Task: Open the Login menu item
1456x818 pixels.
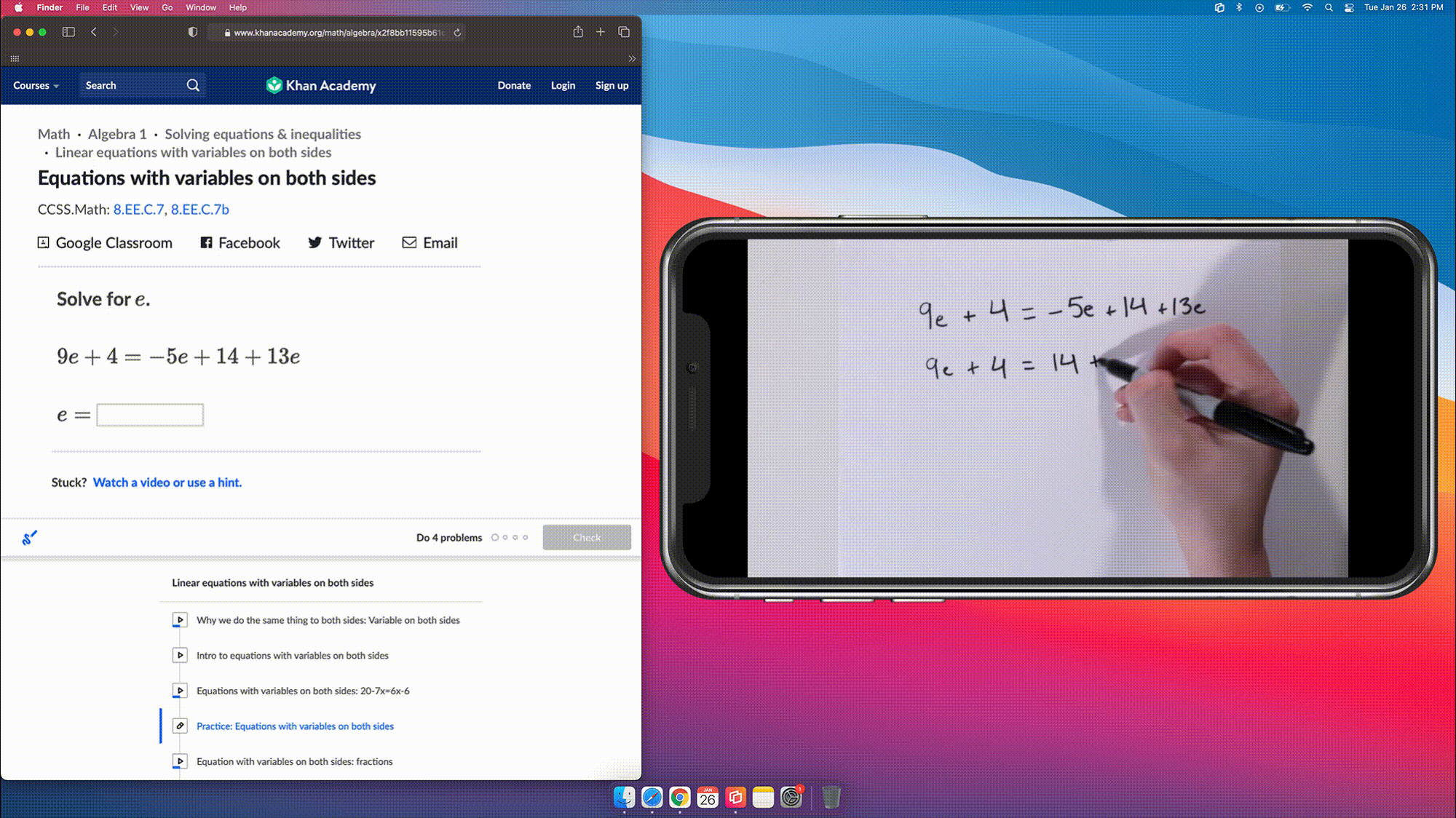Action: 562,84
